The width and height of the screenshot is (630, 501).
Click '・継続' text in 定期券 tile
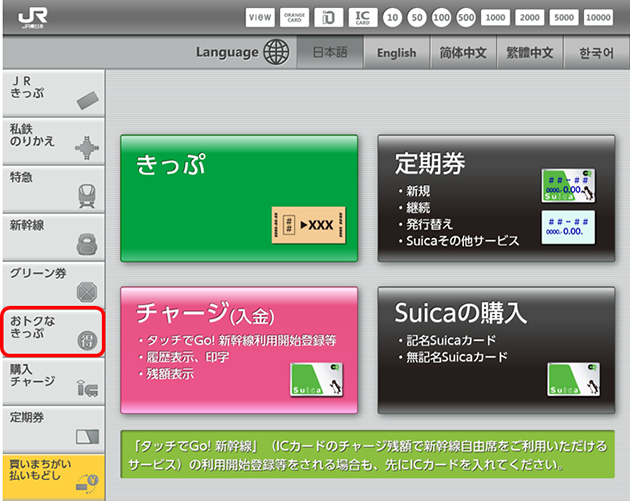pyautogui.click(x=413, y=207)
